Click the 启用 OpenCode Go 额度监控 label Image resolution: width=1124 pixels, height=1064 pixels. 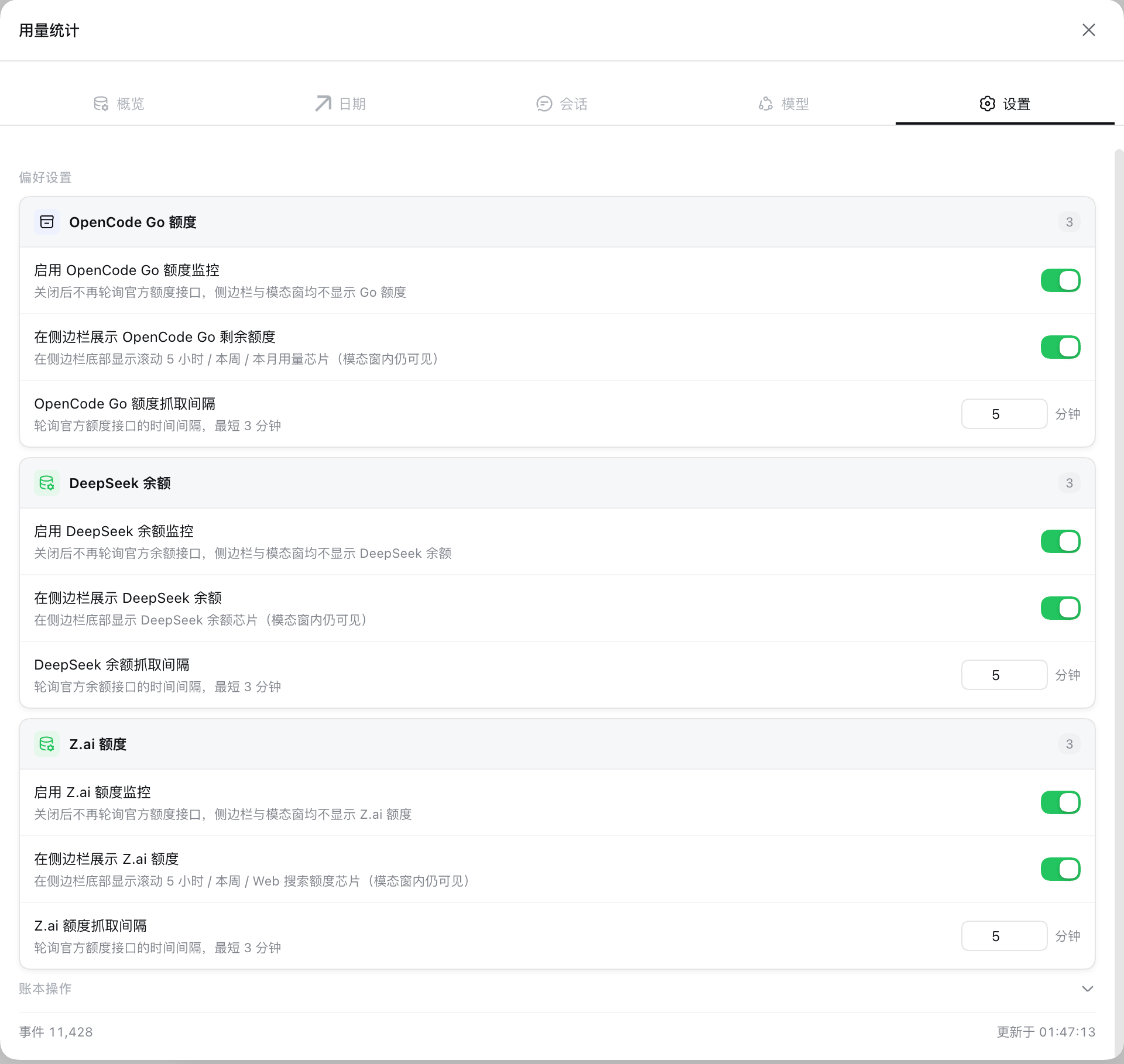(x=126, y=270)
